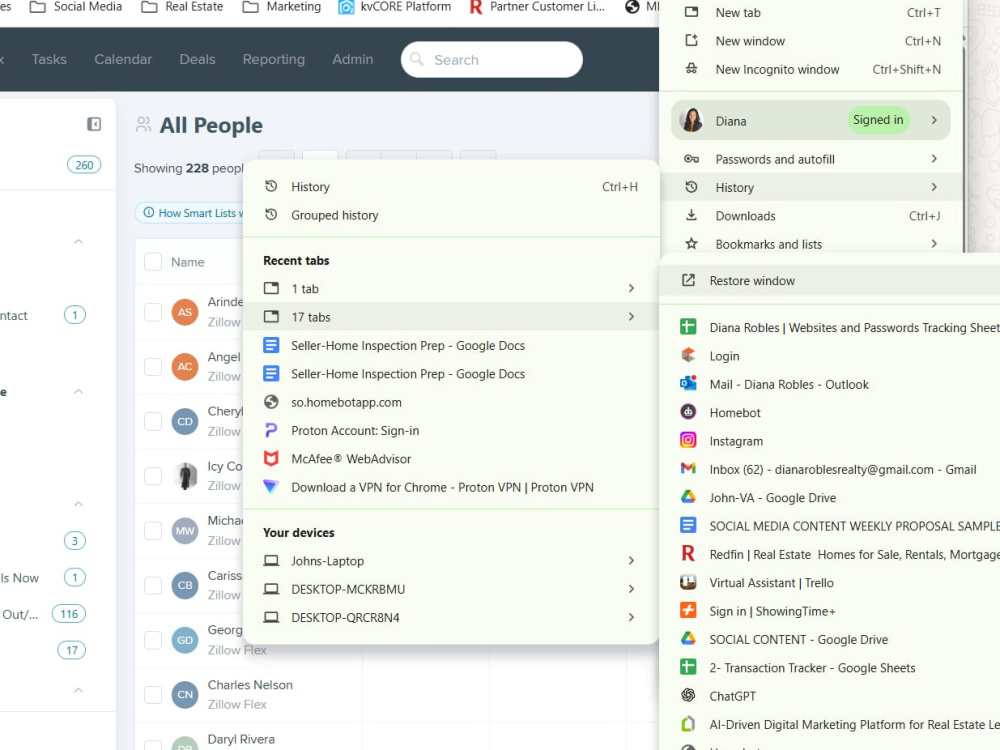Click the Downloads arrow icon in Chrome menu
This screenshot has height=750, width=1000.
click(691, 216)
